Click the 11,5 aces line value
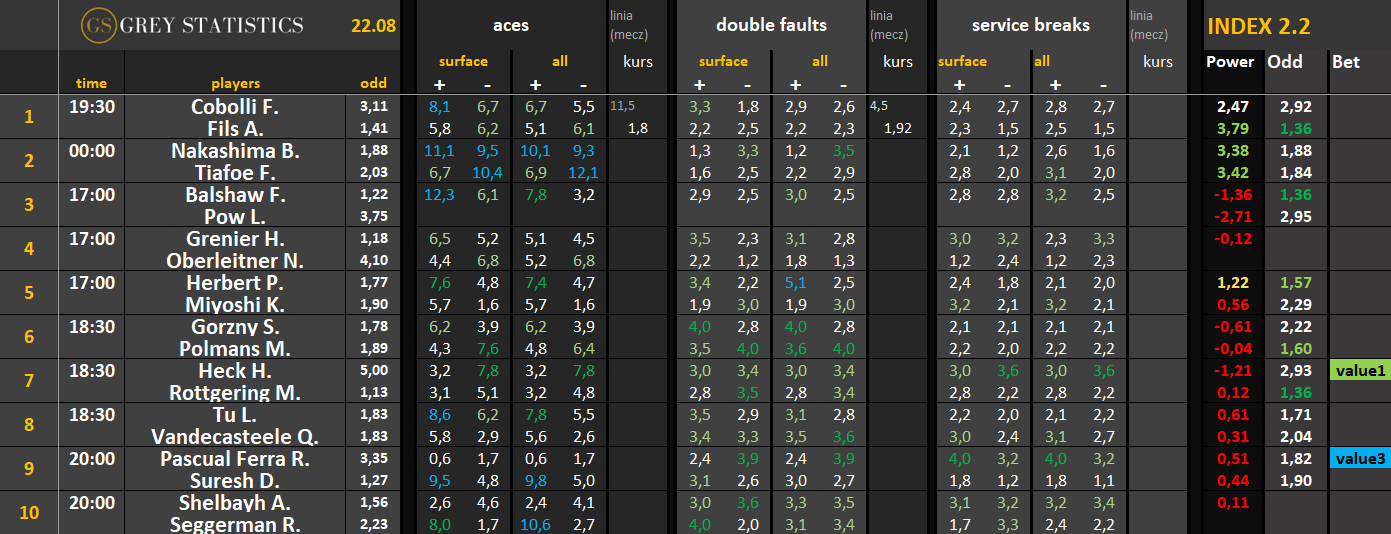The height and width of the screenshot is (534, 1391). tap(622, 104)
